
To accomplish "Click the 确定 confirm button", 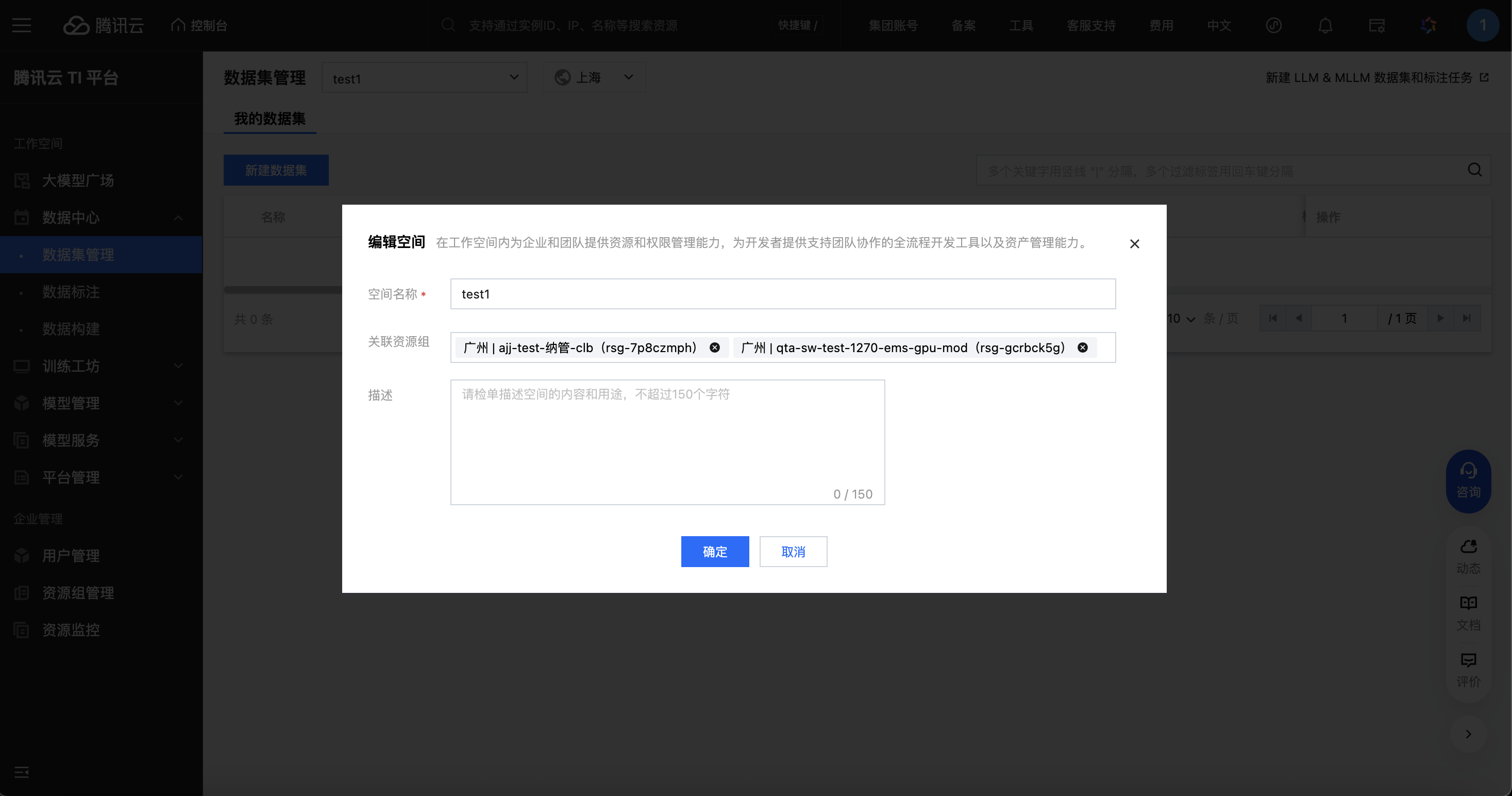I will [714, 551].
